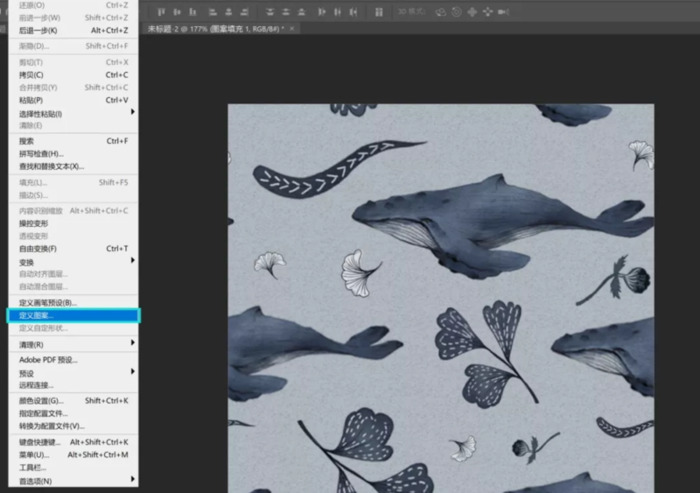Select the 3D orbit/rotate mode icon

coord(441,11)
